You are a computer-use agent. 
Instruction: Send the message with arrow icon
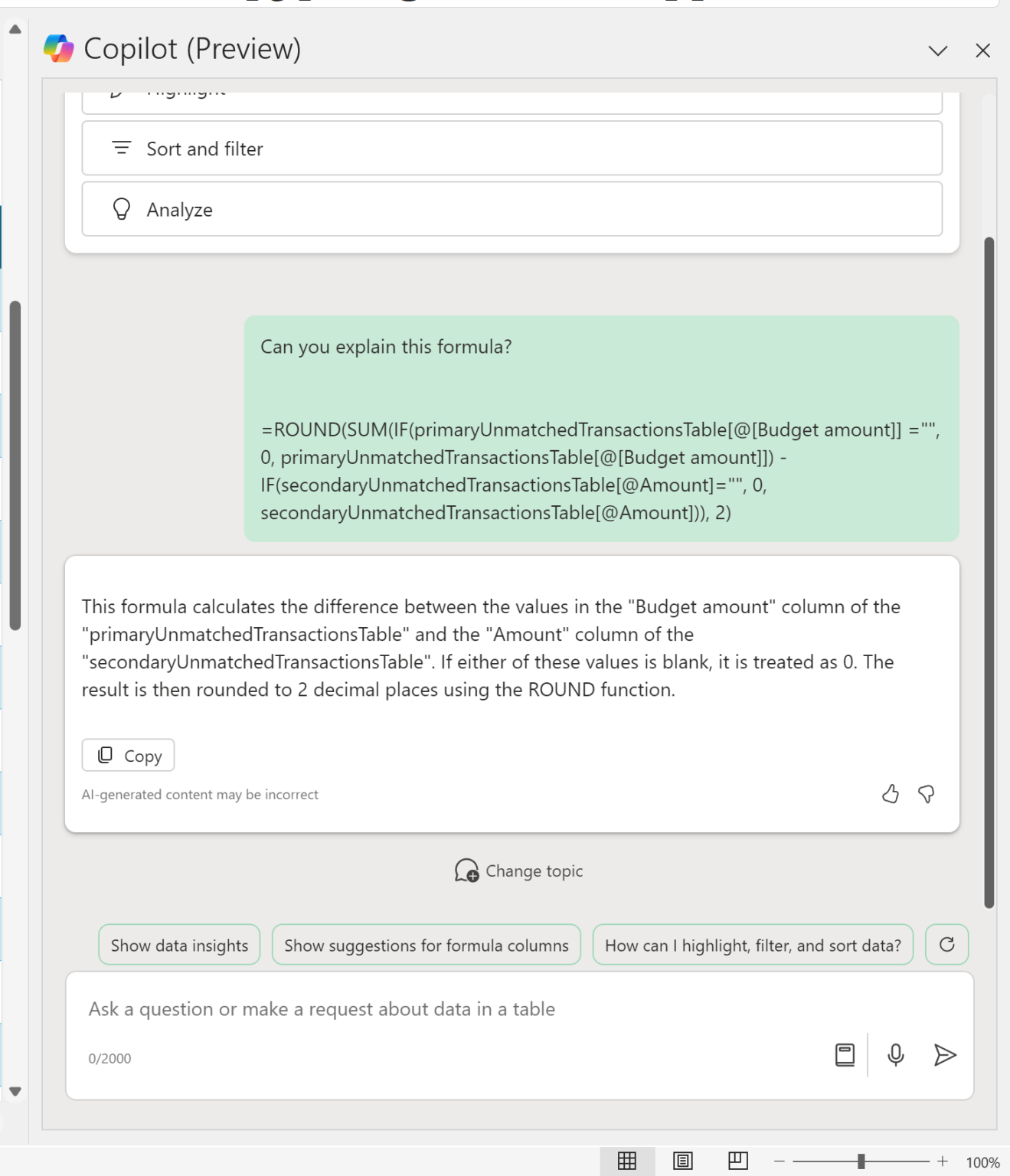[x=945, y=1055]
